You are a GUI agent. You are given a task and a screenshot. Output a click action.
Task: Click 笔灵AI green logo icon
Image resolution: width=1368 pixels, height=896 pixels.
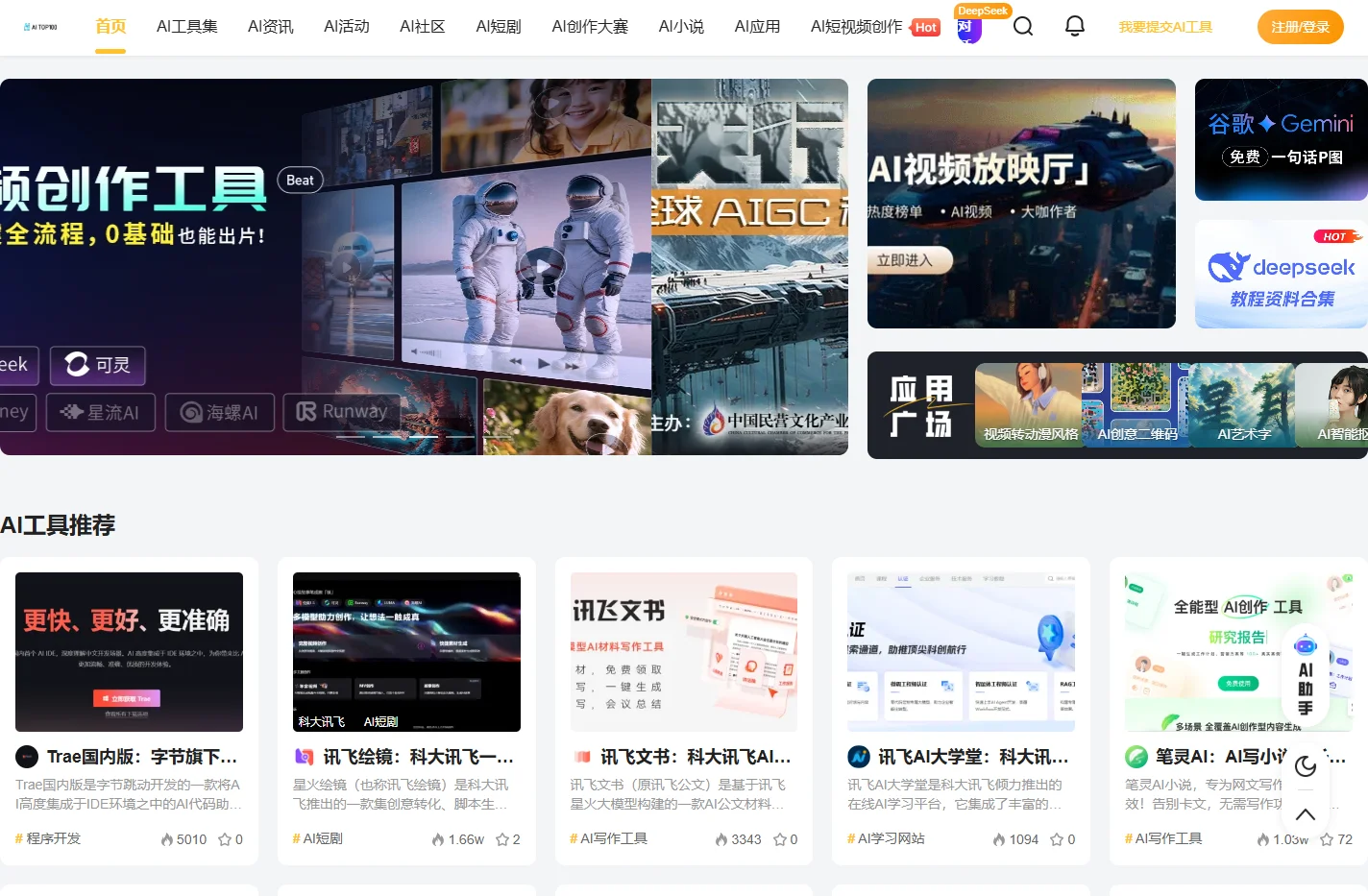[x=1136, y=757]
